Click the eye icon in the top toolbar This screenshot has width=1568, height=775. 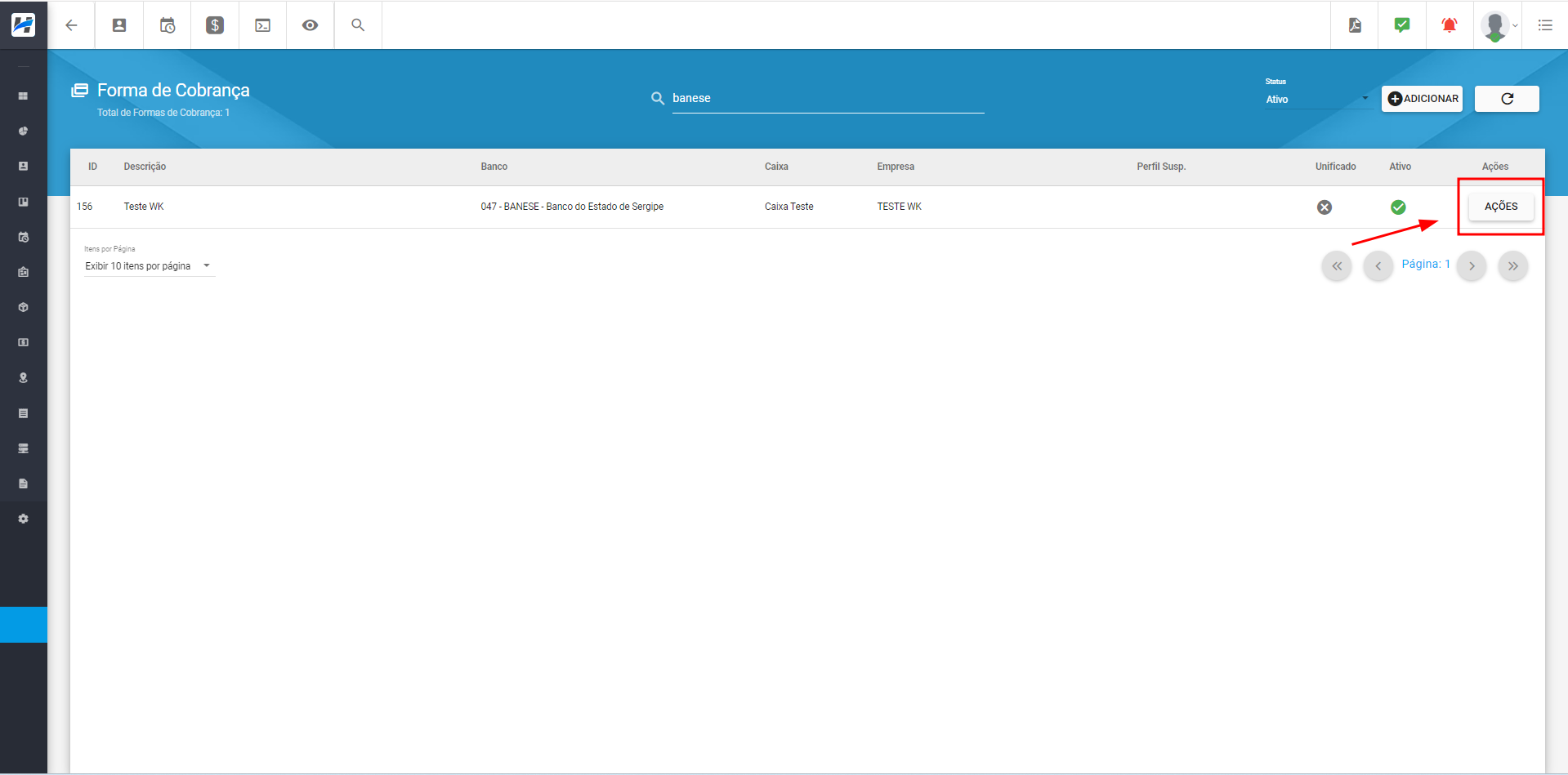[x=310, y=25]
